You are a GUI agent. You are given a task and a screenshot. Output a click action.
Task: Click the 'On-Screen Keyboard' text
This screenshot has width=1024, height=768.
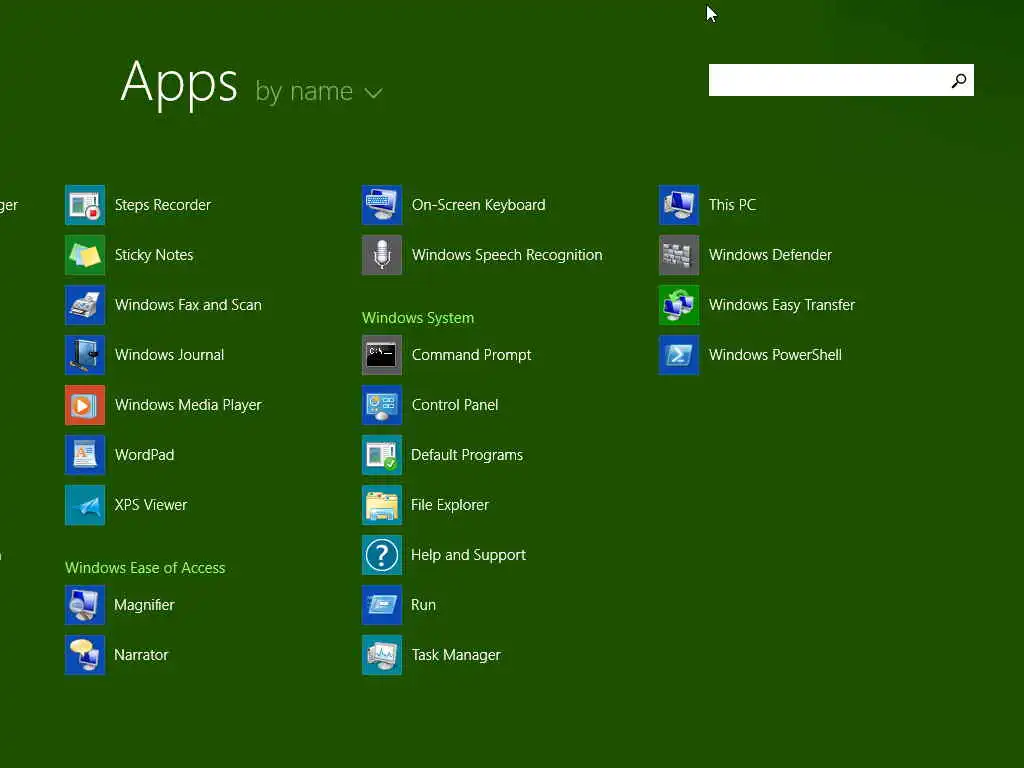coord(479,205)
